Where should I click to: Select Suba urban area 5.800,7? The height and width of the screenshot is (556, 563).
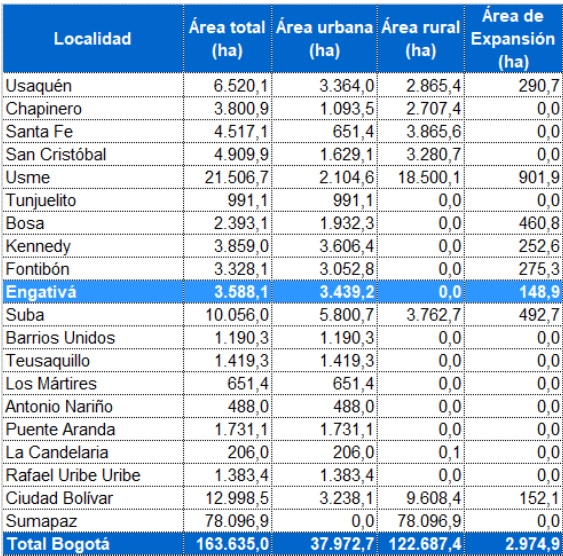pos(324,314)
